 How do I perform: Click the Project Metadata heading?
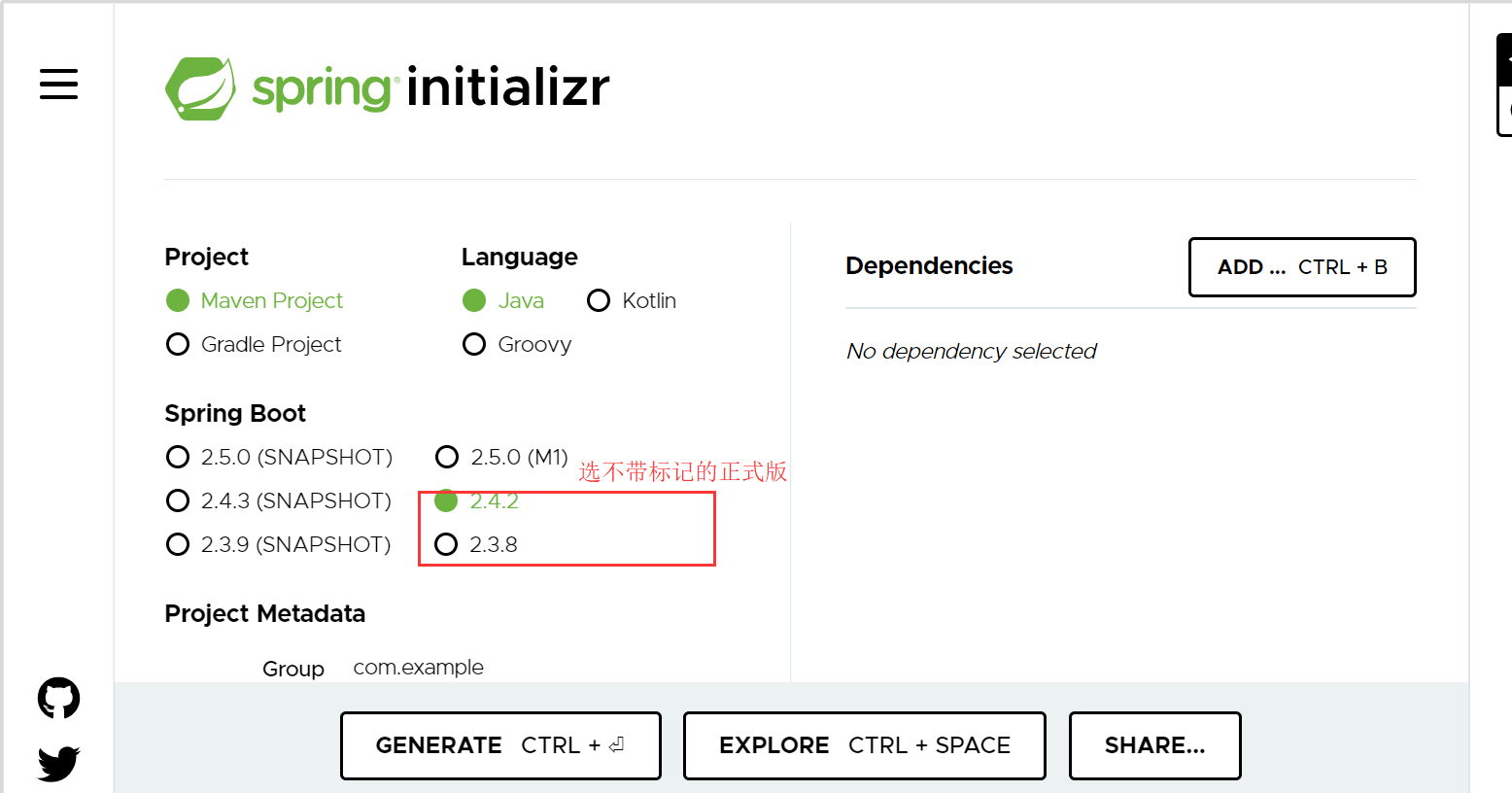265,614
